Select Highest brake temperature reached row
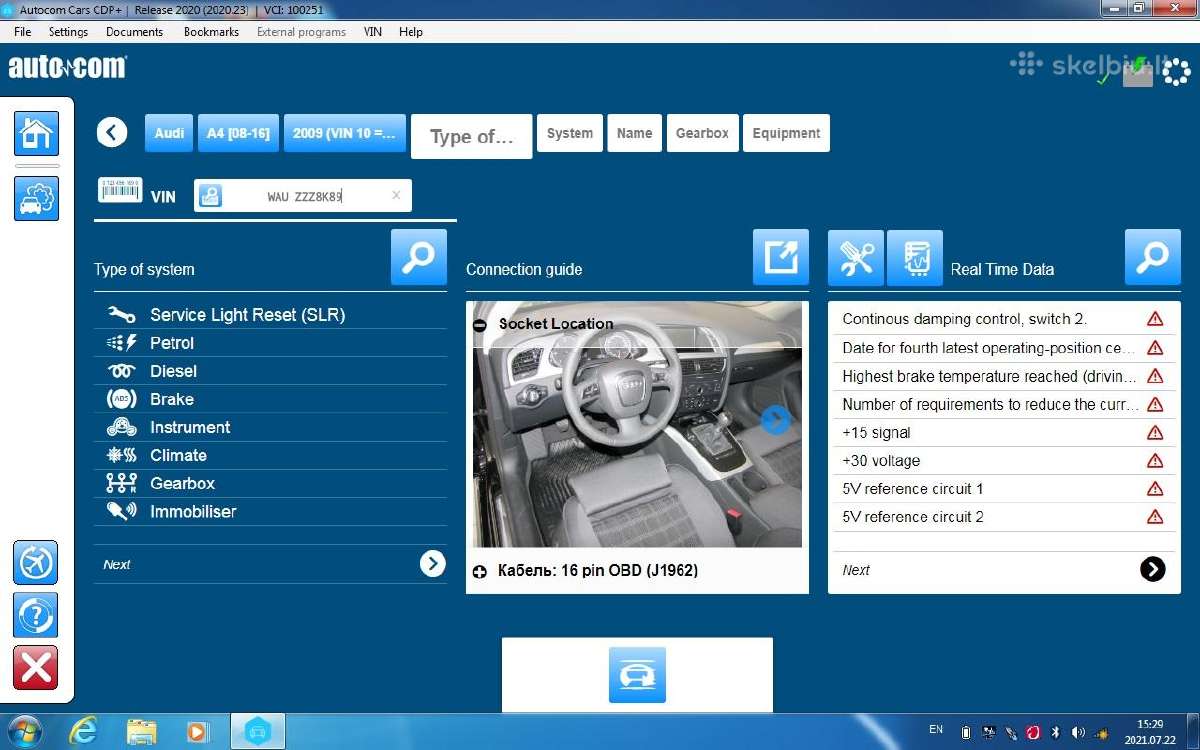The height and width of the screenshot is (750, 1200). (x=1004, y=375)
